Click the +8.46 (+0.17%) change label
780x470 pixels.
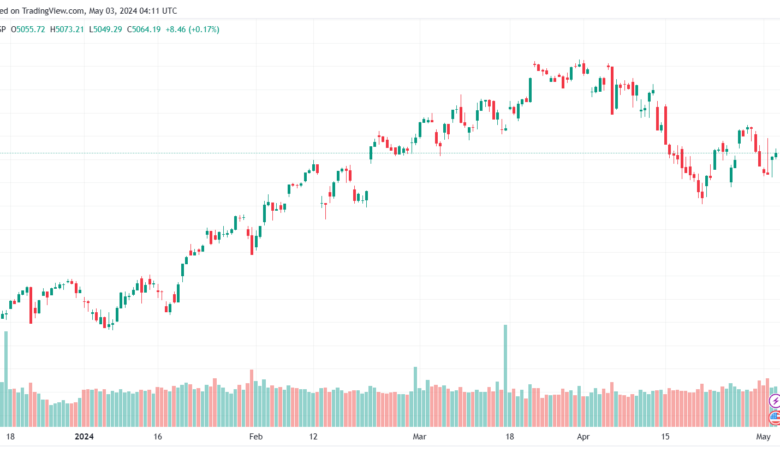point(193,29)
